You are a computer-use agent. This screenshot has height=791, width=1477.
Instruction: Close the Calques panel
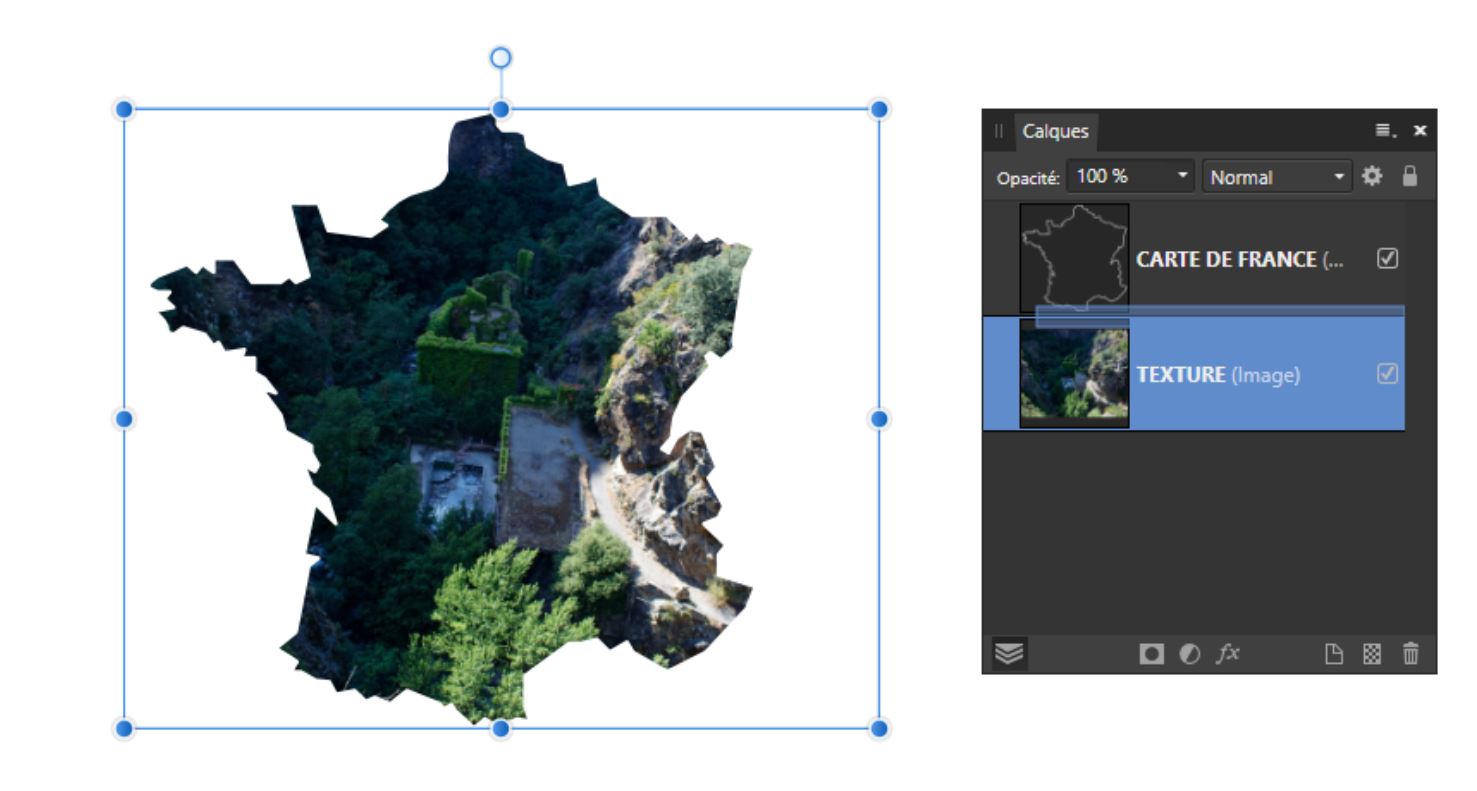pyautogui.click(x=1420, y=130)
